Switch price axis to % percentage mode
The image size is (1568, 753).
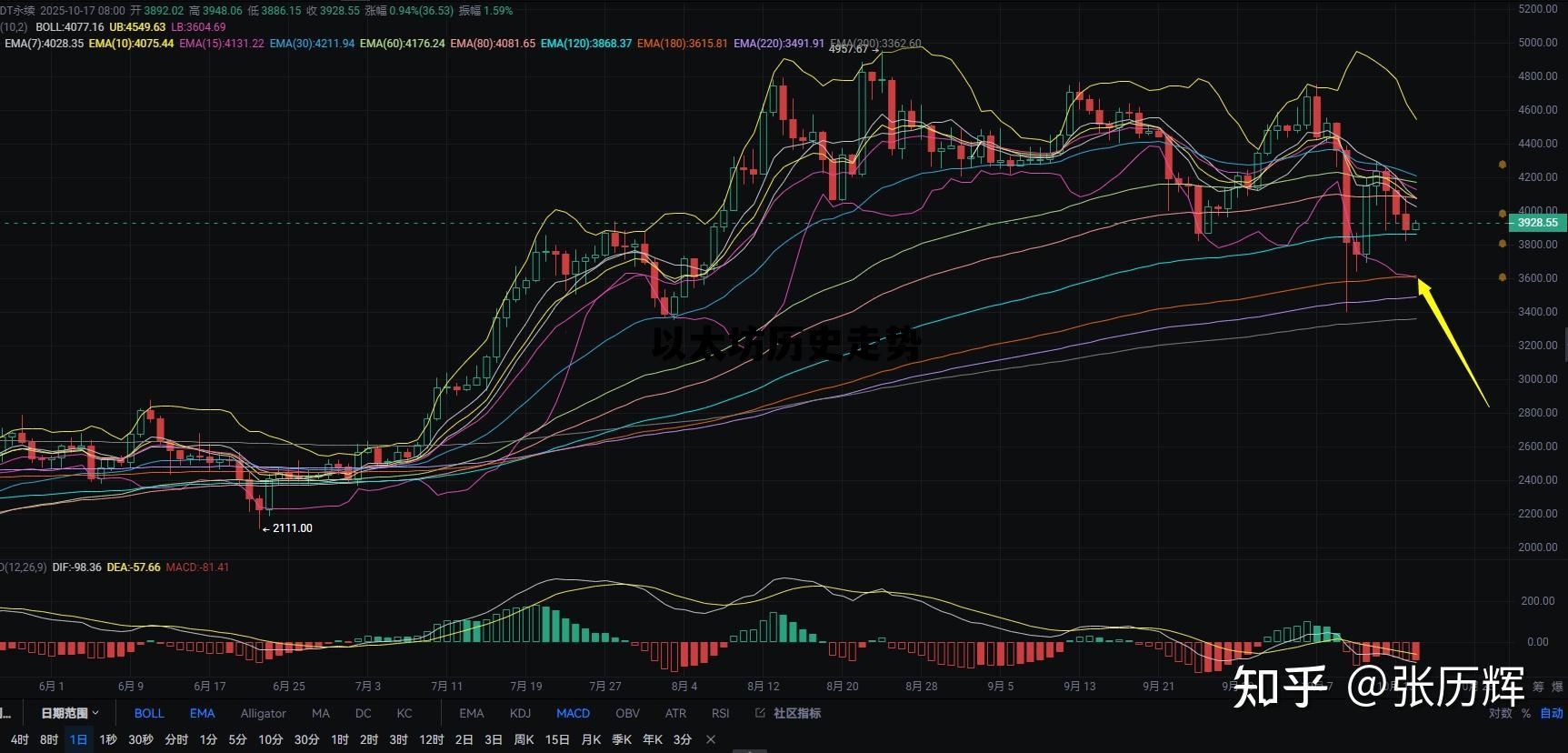pyautogui.click(x=1526, y=713)
